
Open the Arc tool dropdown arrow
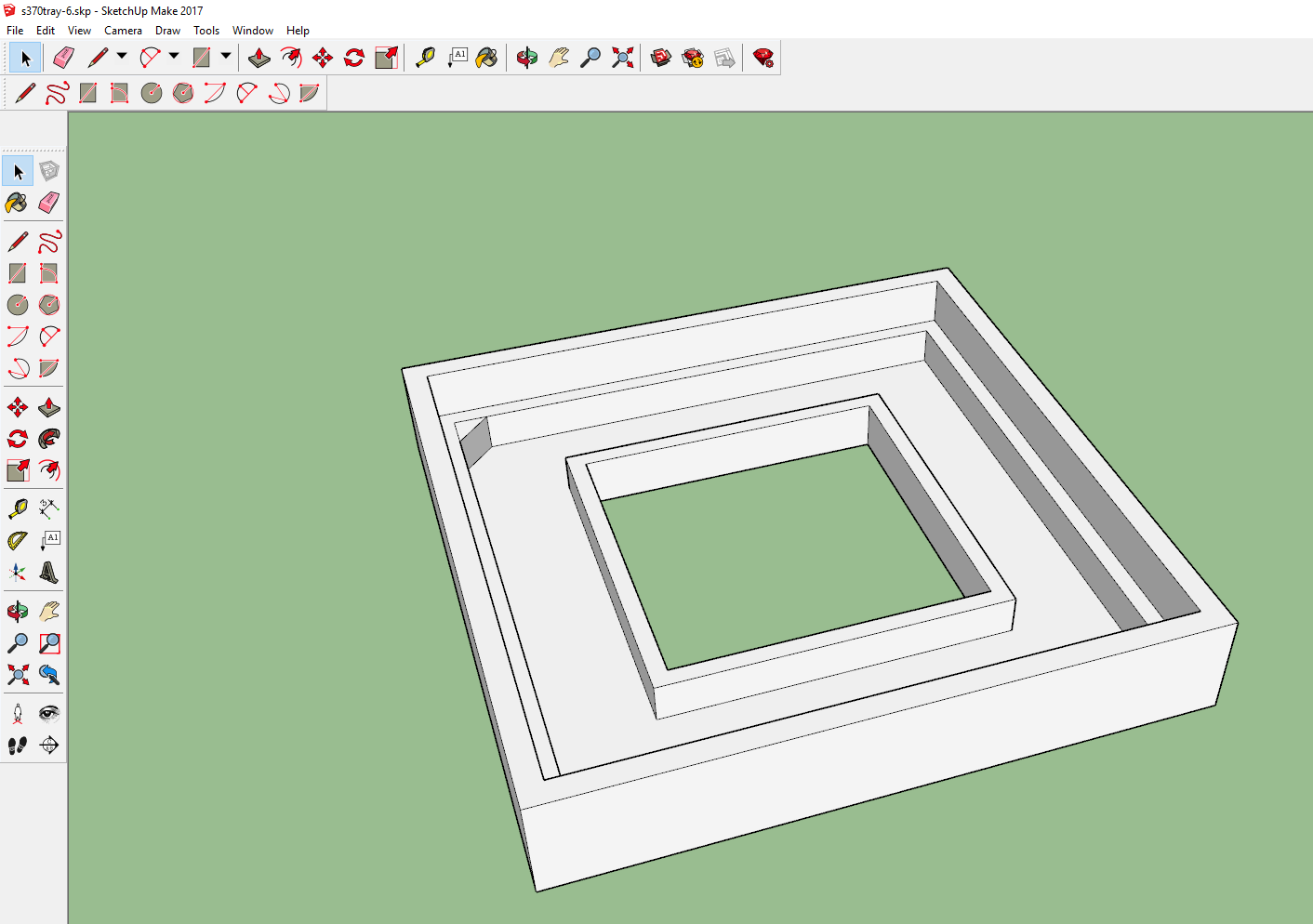tap(174, 56)
